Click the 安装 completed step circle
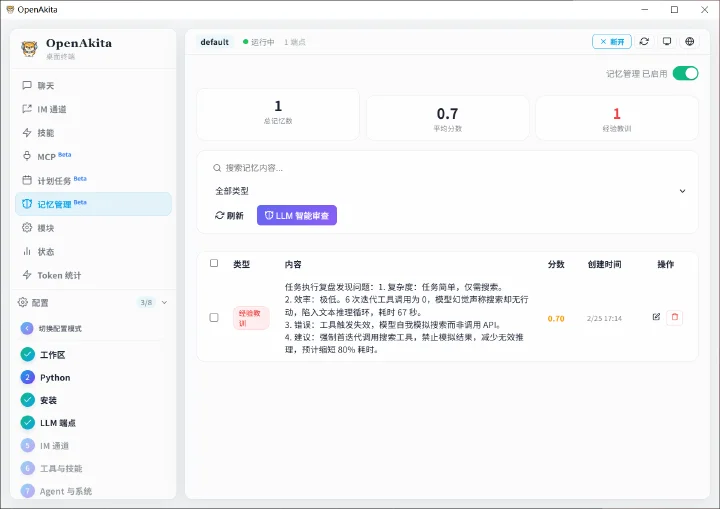 point(28,400)
